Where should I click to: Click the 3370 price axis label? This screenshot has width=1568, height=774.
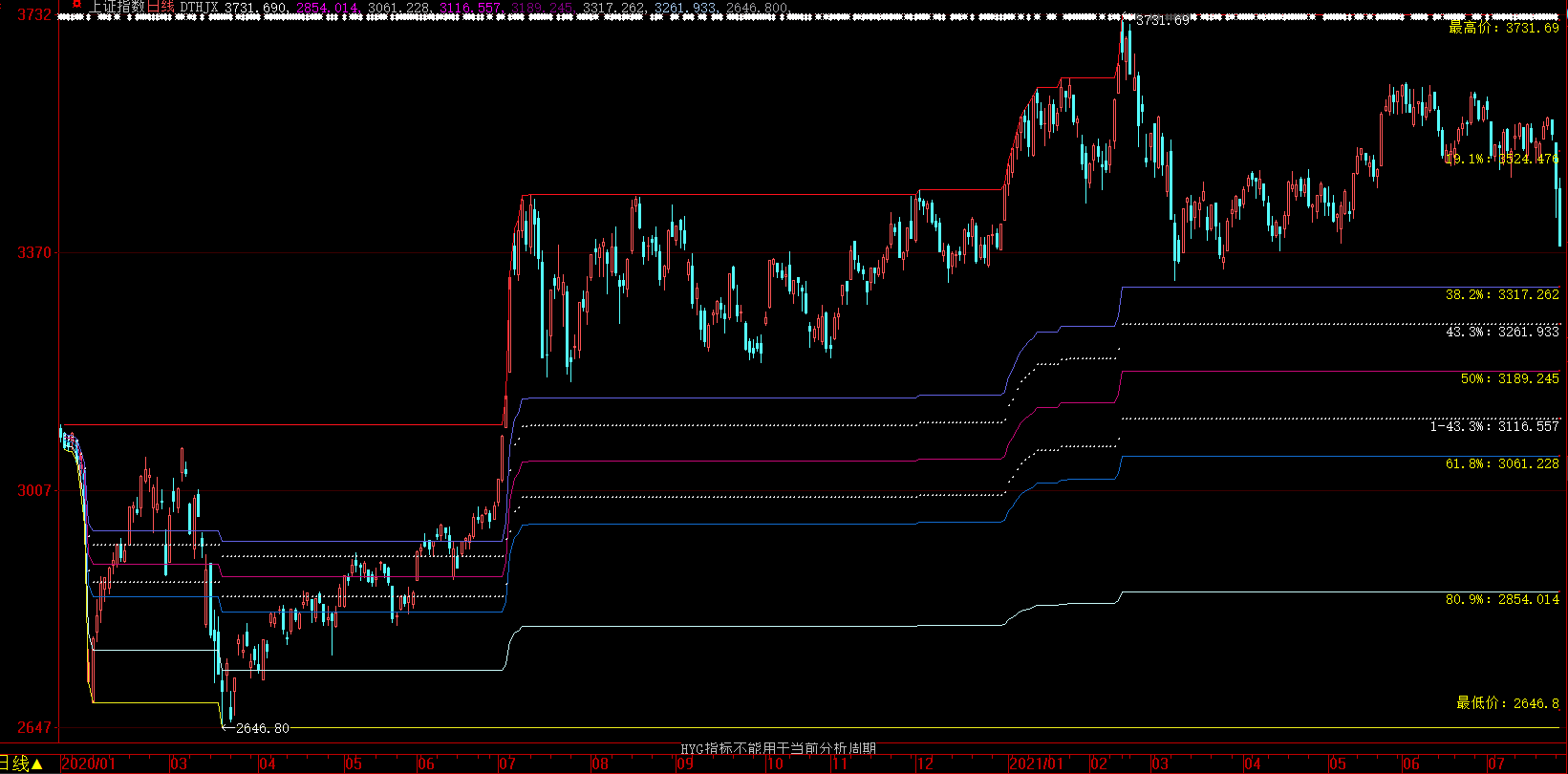(33, 252)
